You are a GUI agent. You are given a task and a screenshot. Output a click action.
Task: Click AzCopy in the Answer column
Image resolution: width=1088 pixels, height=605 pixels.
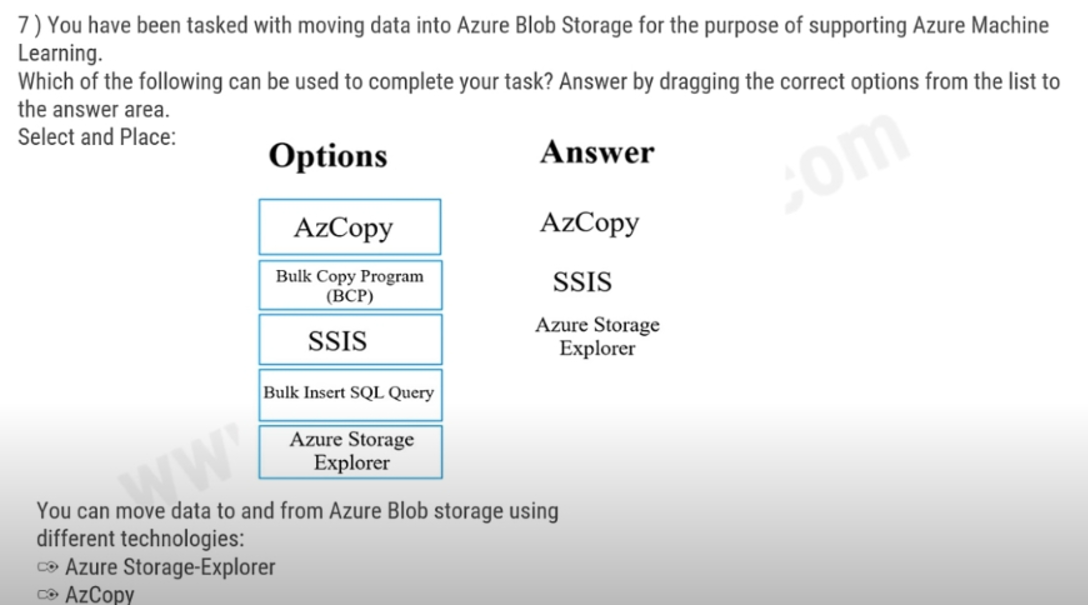(x=590, y=223)
